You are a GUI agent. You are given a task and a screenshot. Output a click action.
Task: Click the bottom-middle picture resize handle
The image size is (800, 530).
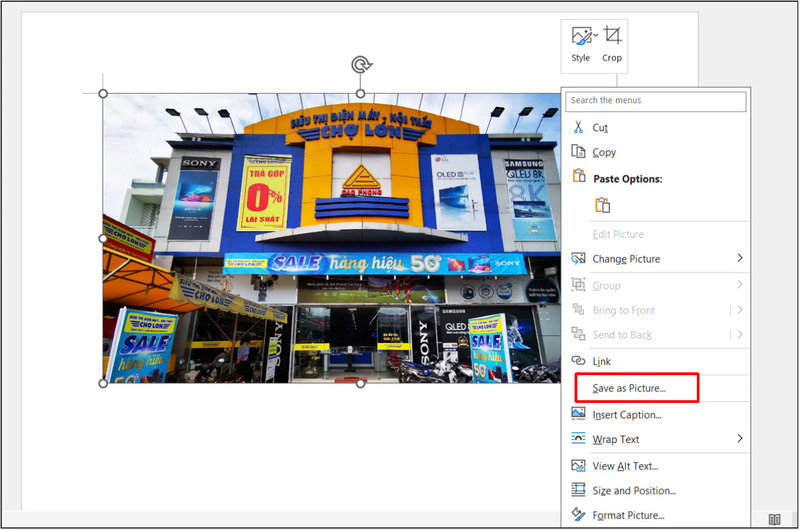[360, 383]
